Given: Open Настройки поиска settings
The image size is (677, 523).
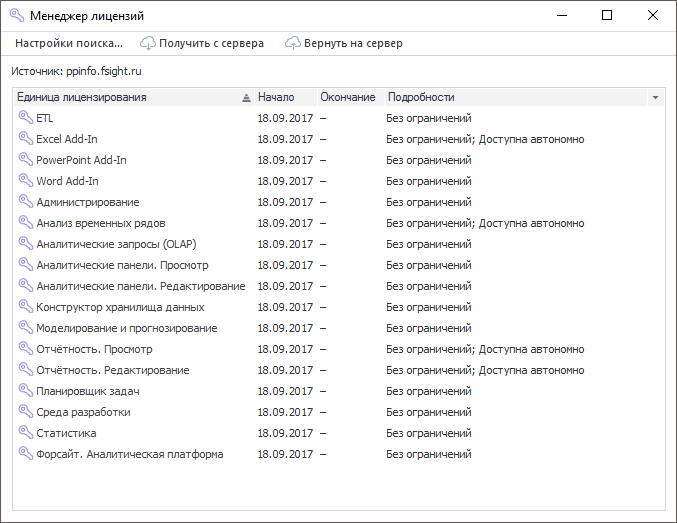Looking at the screenshot, I should [x=68, y=43].
